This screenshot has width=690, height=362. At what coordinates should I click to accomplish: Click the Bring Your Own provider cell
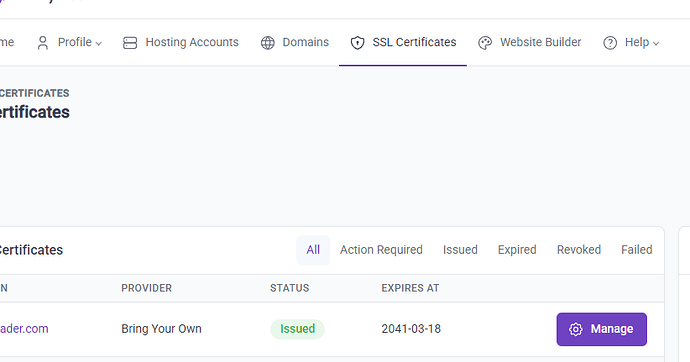point(161,329)
